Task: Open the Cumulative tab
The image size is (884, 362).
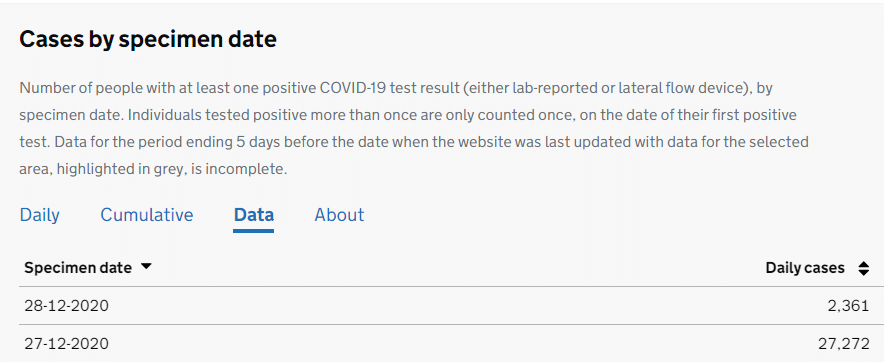Action: (x=147, y=215)
